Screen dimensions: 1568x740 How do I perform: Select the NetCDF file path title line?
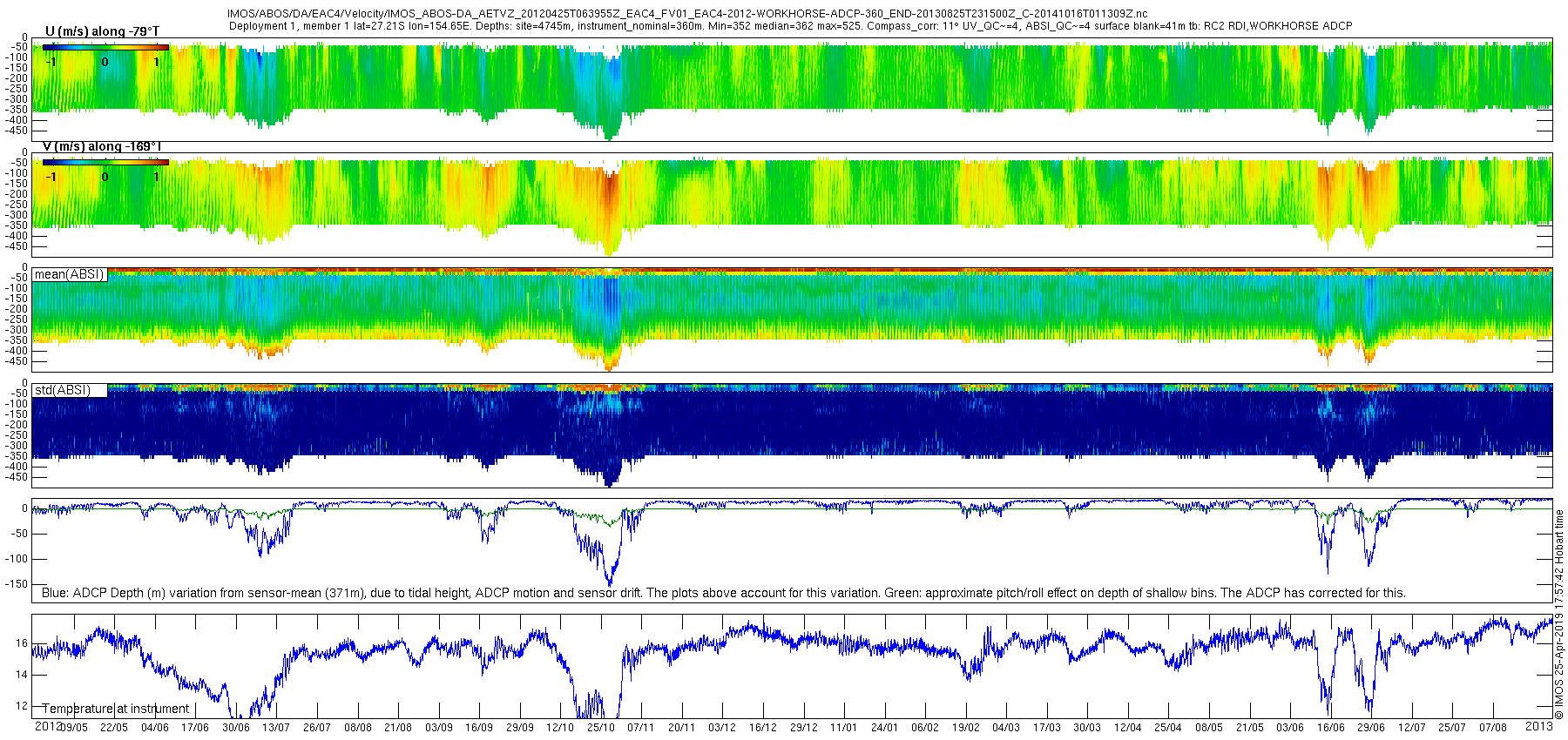pos(687,14)
